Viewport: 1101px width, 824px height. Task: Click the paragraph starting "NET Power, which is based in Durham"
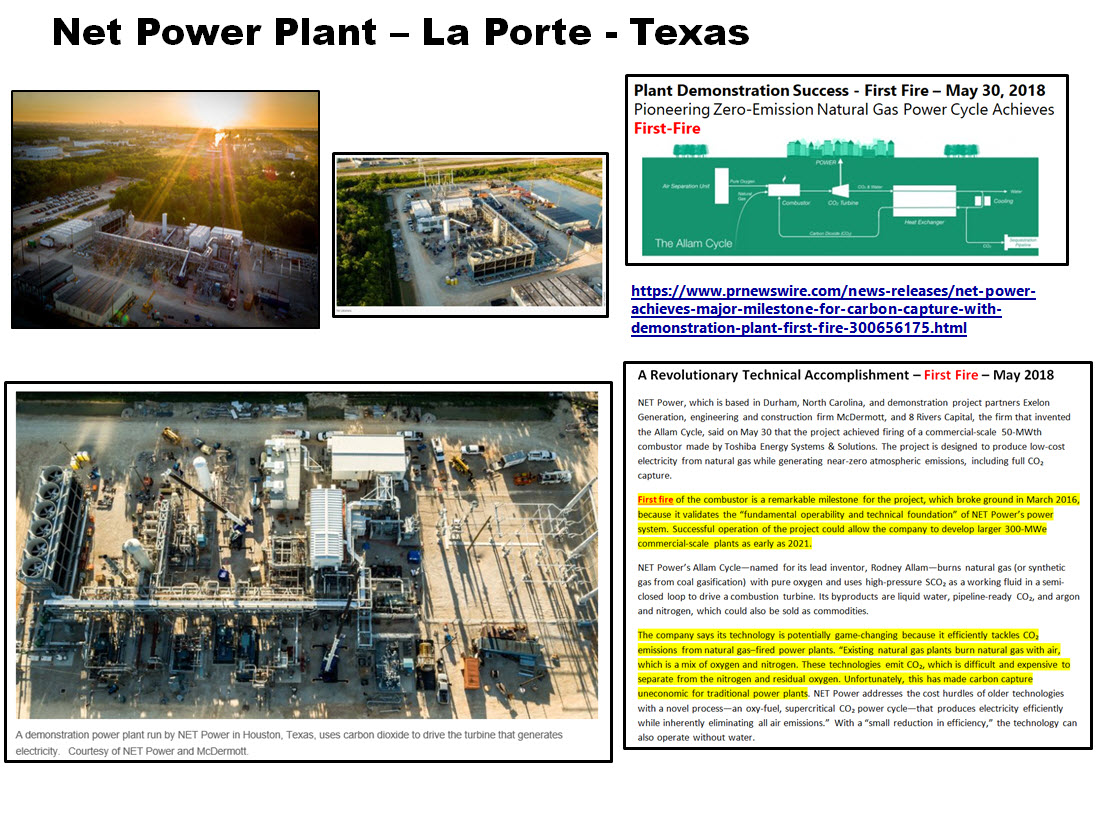pos(854,439)
